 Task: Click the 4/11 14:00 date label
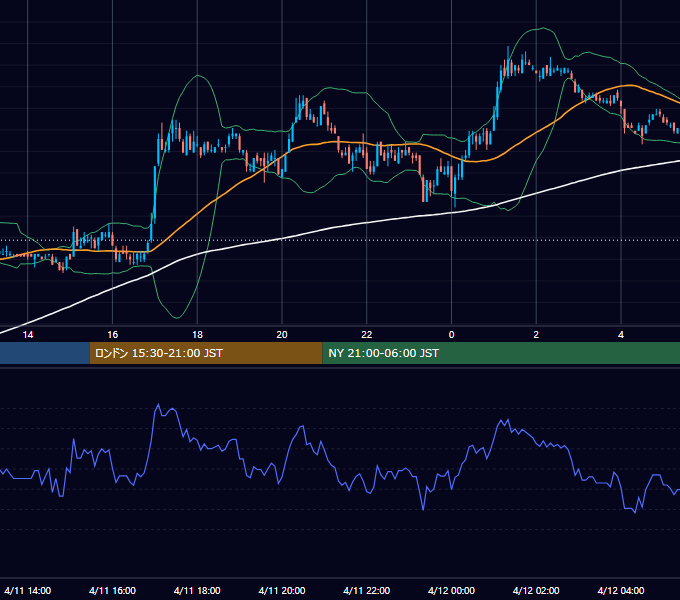[x=28, y=590]
